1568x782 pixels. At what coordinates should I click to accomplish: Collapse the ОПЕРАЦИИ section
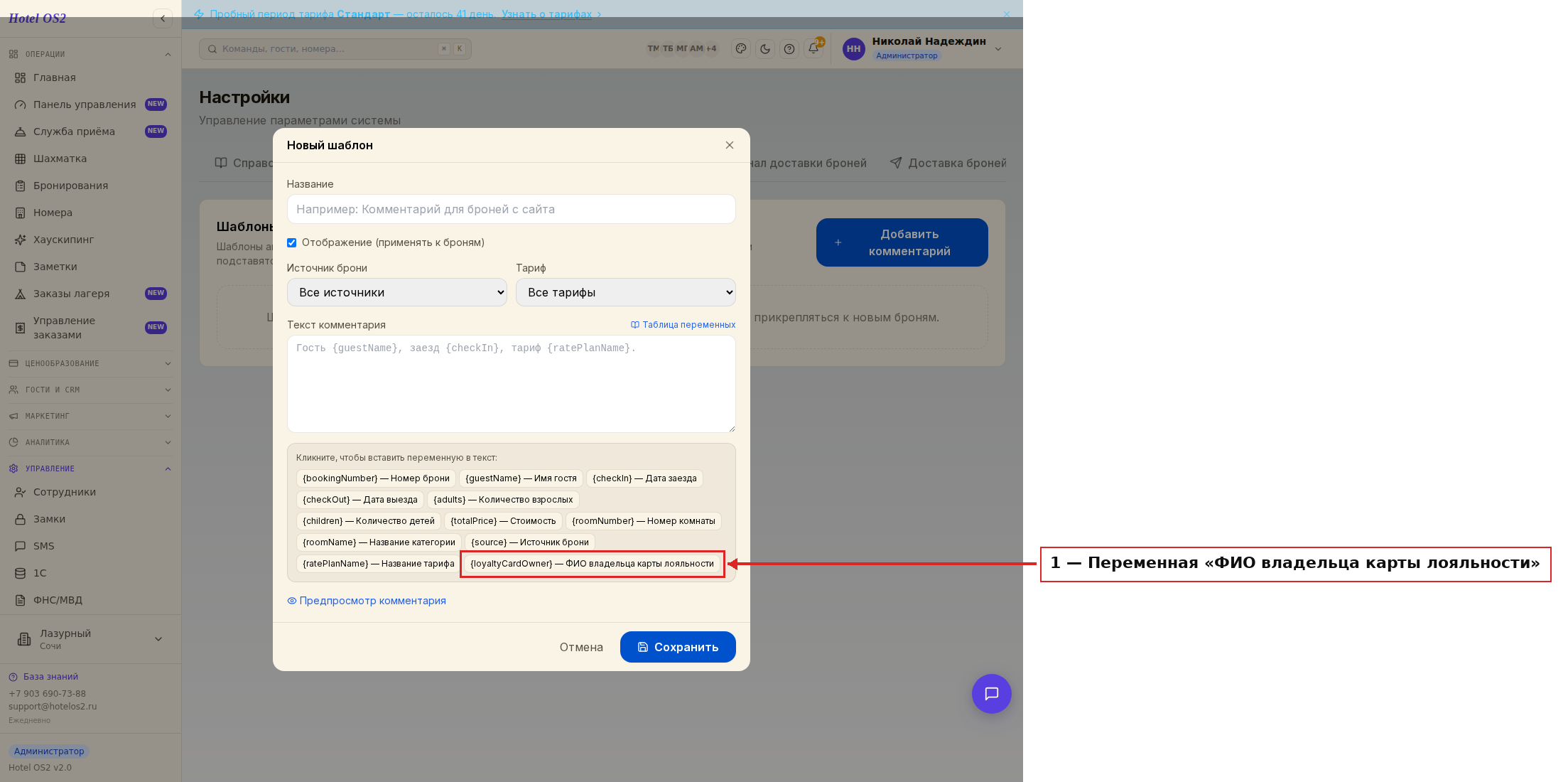(x=90, y=54)
